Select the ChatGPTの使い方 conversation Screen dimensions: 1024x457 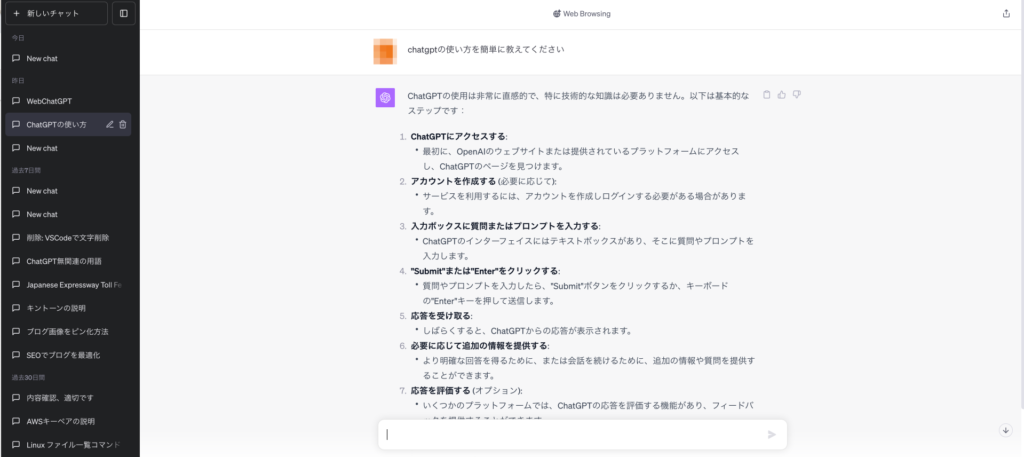[68, 125]
